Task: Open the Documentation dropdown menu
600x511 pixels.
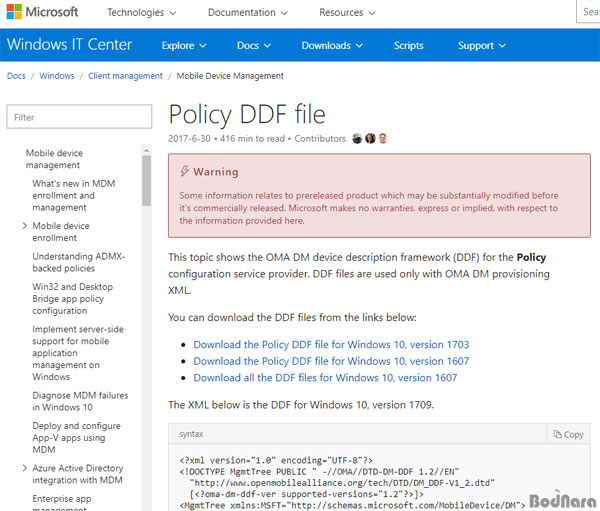Action: click(x=248, y=13)
